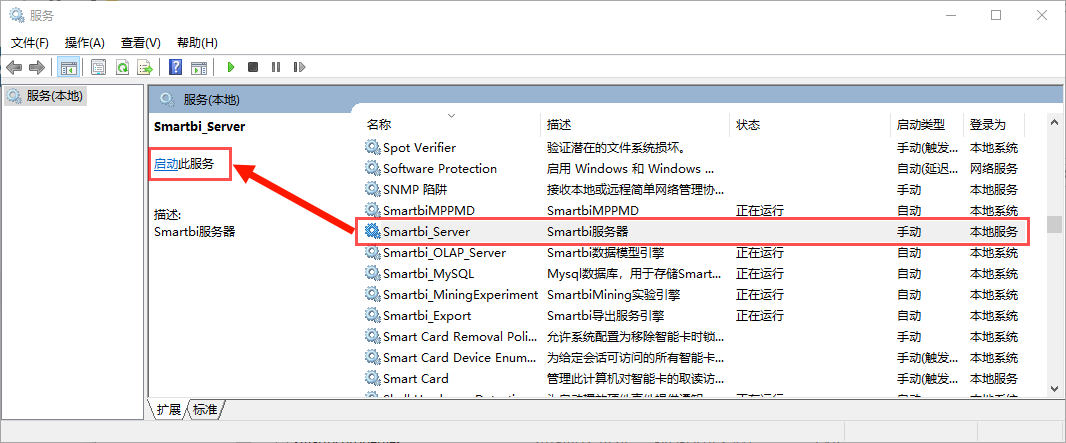
Task: Click gear icon of Spot Verifier row
Action: (x=373, y=147)
